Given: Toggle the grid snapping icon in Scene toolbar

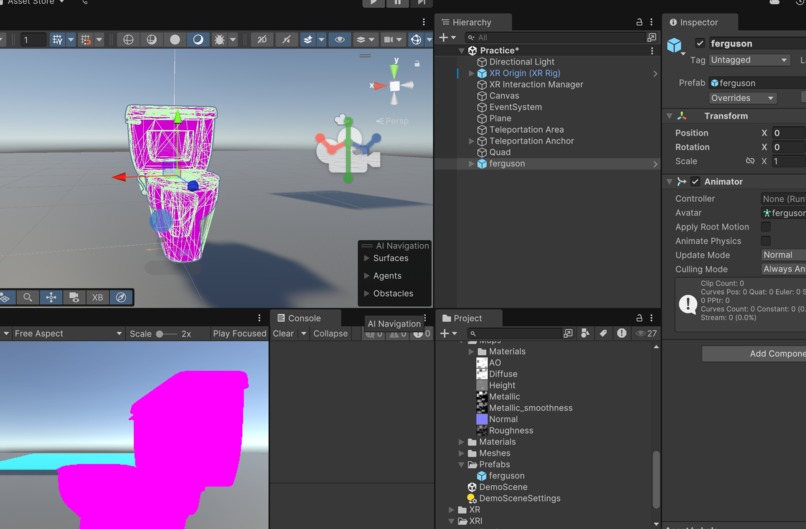Looking at the screenshot, I should [57, 40].
